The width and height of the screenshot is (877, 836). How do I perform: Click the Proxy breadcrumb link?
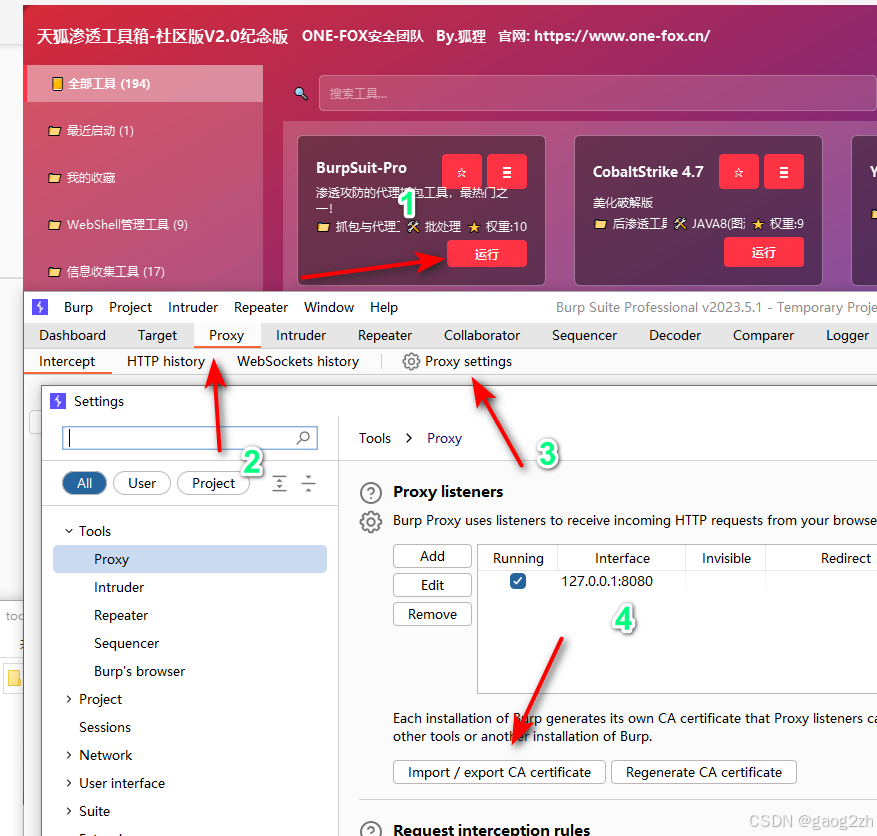[444, 438]
